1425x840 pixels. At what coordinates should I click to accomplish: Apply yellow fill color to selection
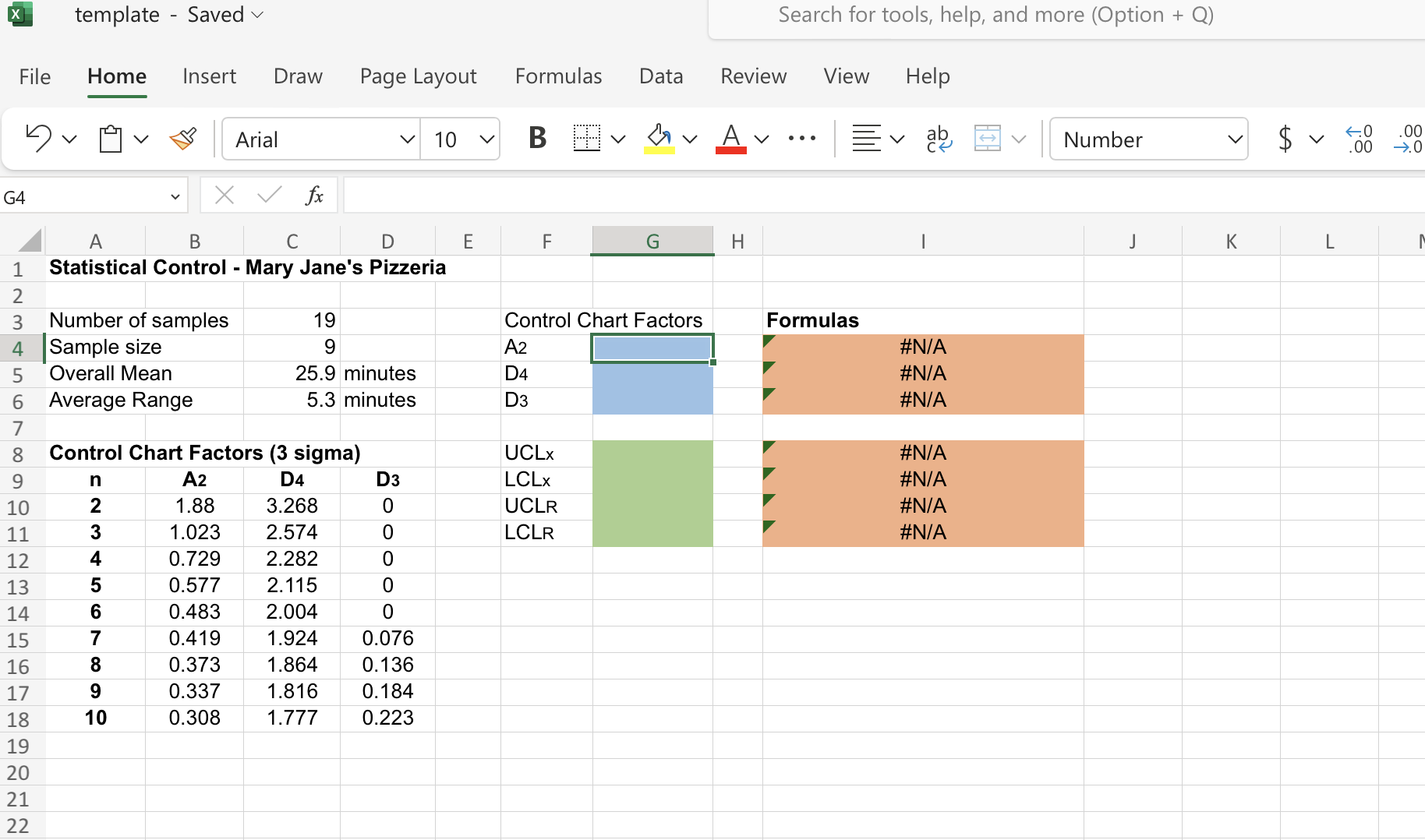tap(659, 139)
